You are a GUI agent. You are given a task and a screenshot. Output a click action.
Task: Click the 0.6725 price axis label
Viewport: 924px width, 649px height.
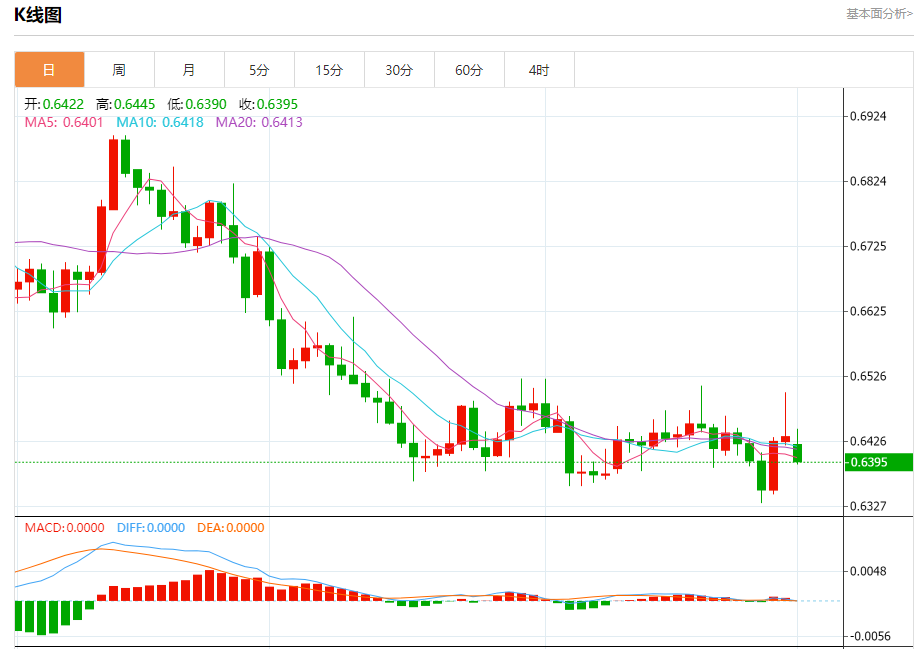tap(868, 246)
